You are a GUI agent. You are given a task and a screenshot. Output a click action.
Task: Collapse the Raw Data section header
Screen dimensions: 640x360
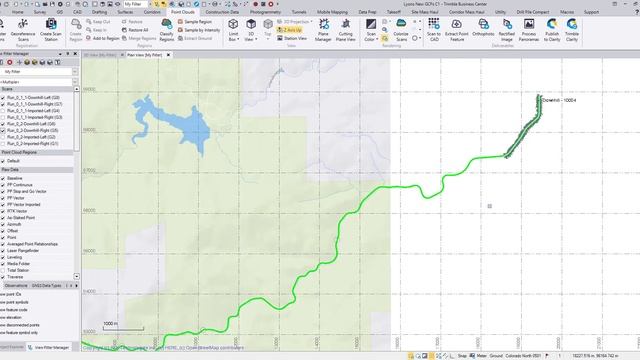(37, 170)
